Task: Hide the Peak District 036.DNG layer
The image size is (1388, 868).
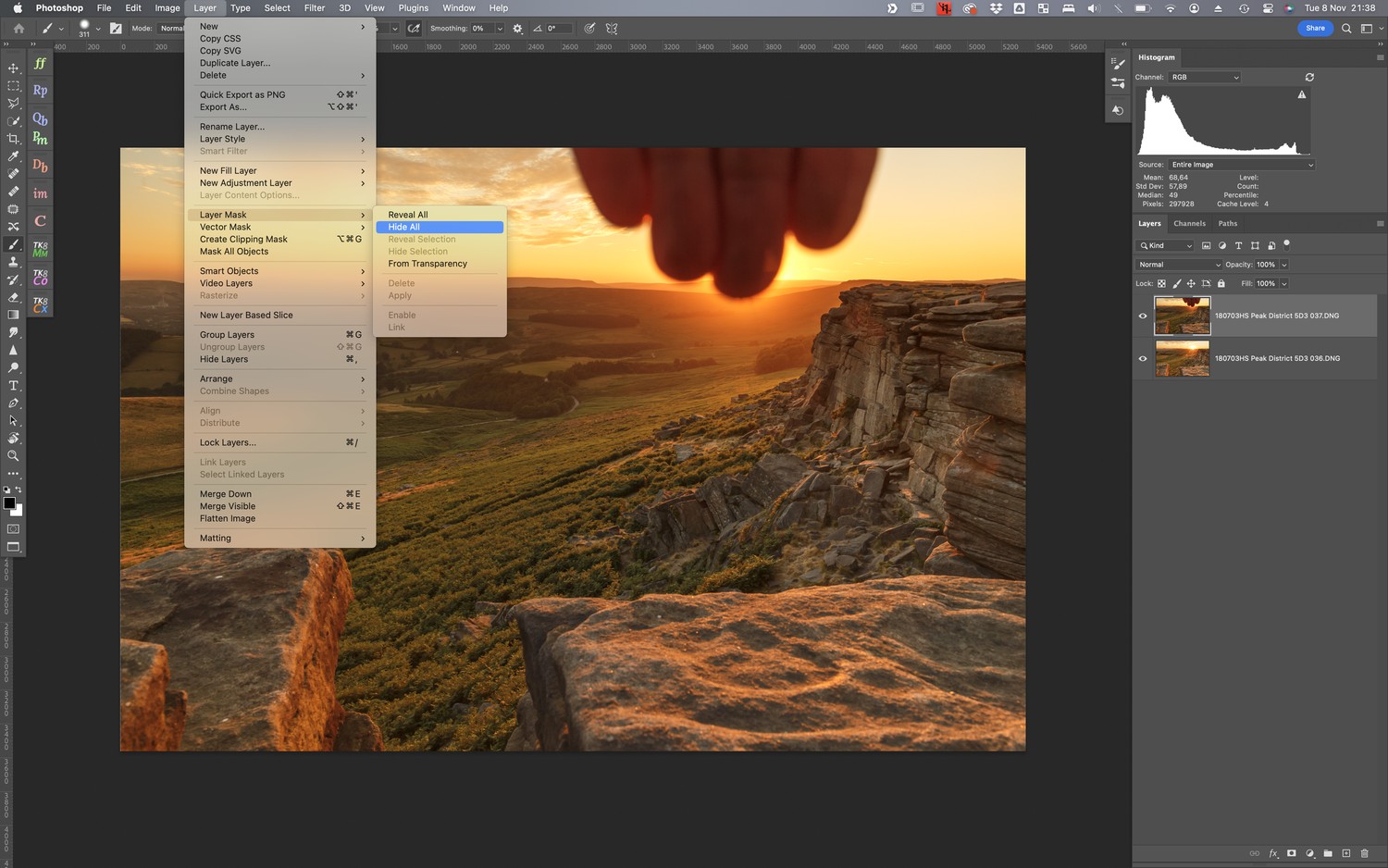Action: [x=1143, y=359]
